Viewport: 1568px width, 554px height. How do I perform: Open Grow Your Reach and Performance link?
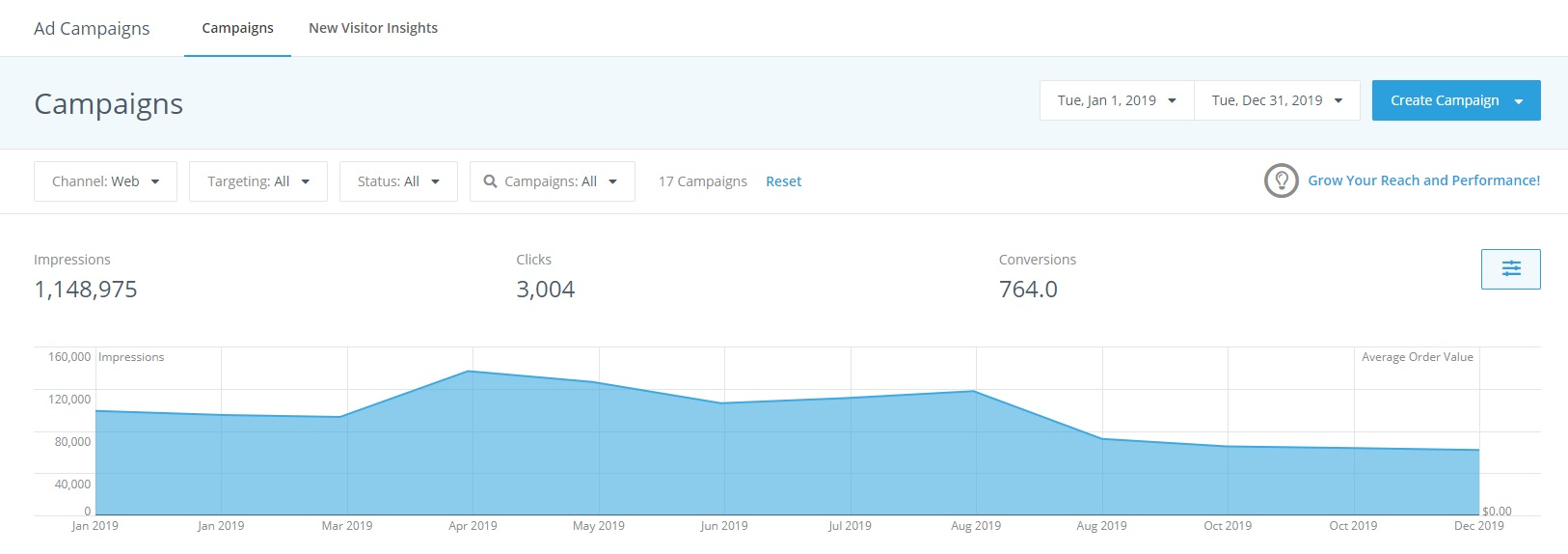[1423, 180]
